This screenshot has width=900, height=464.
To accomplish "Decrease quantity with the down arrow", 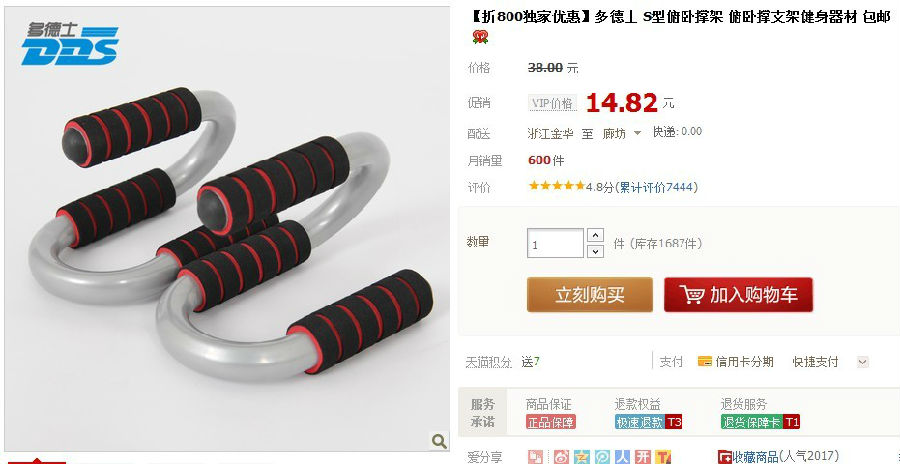I will [x=596, y=251].
